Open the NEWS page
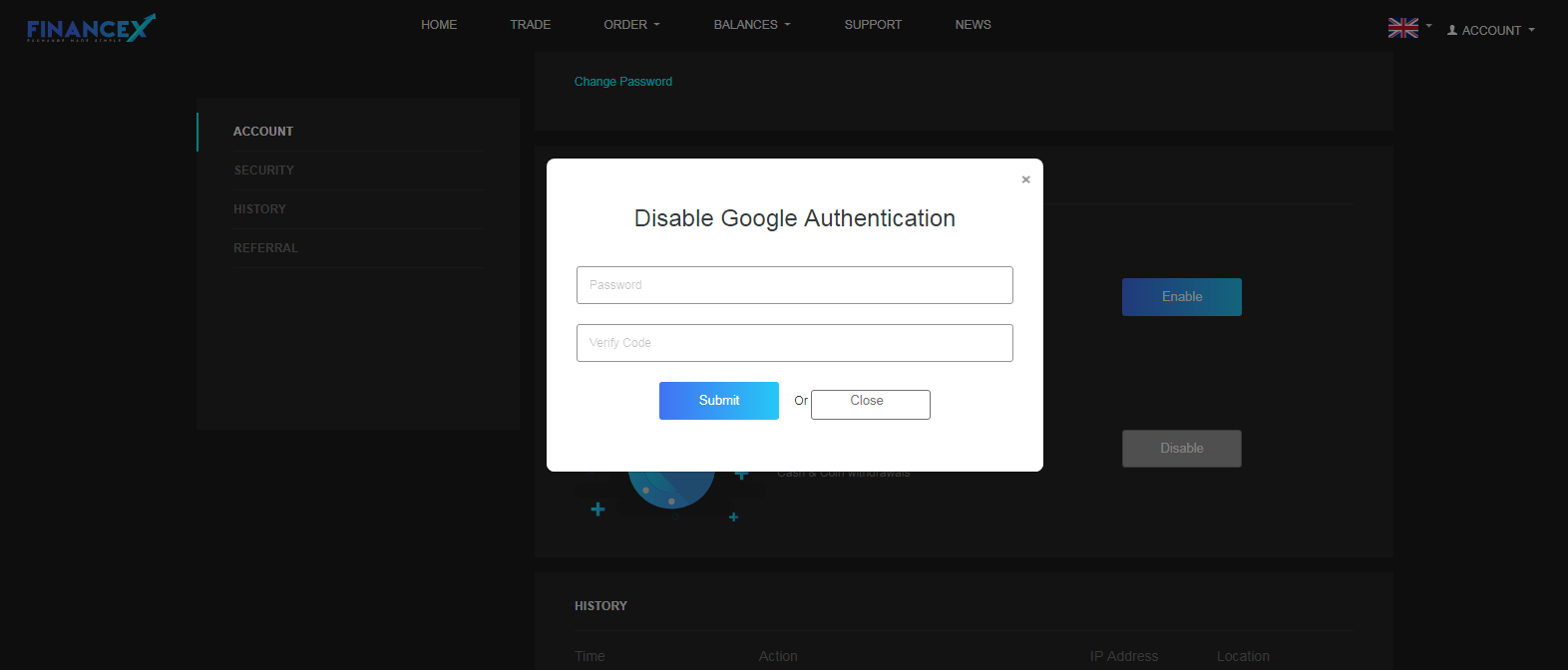 pyautogui.click(x=973, y=25)
